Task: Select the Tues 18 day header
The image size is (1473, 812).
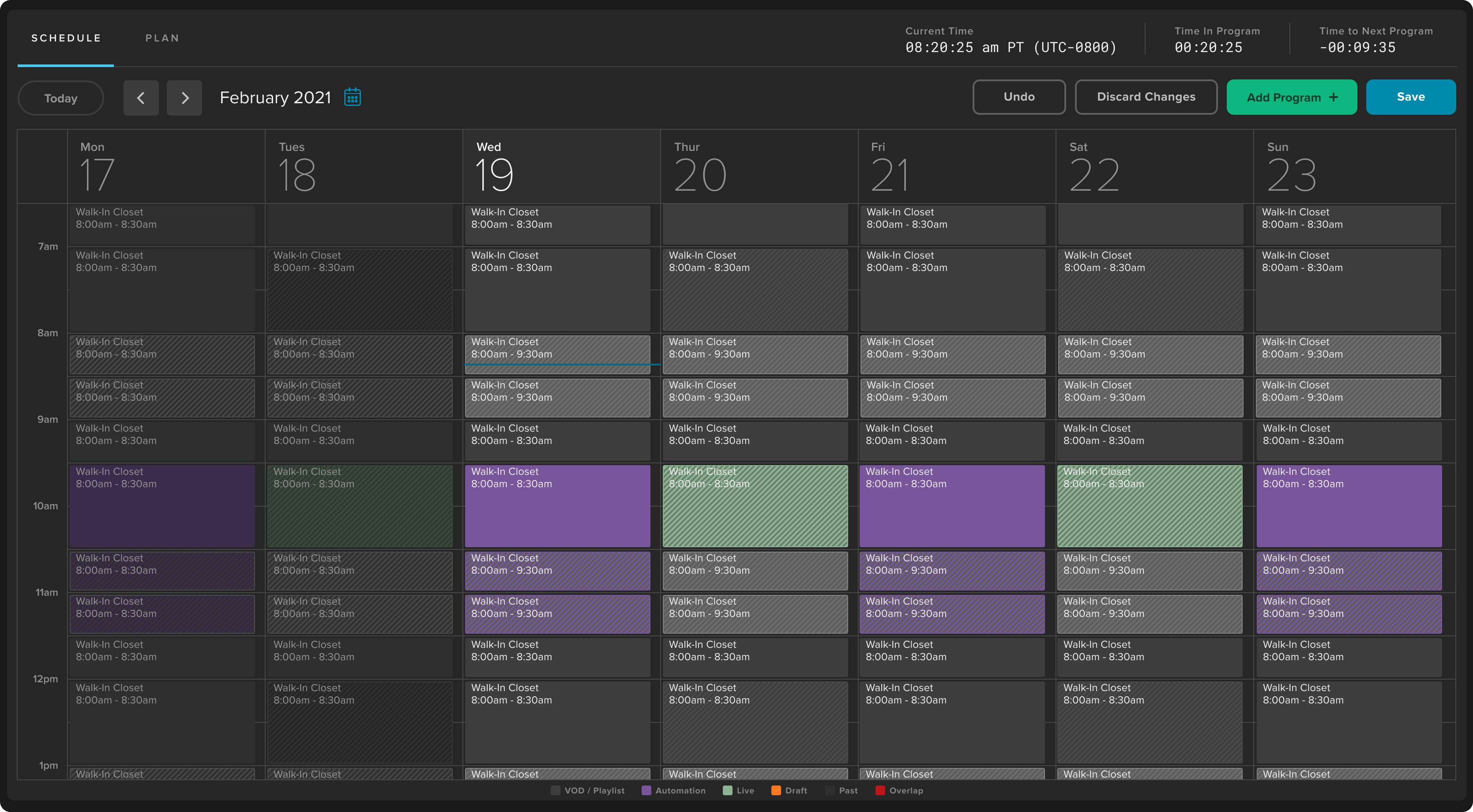Action: (x=364, y=166)
